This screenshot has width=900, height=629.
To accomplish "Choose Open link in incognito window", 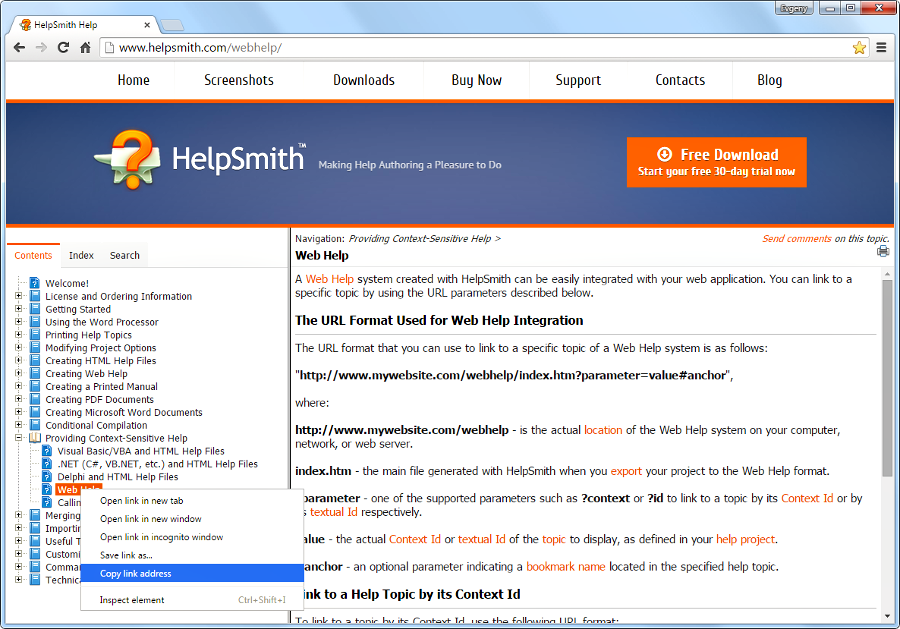I will pyautogui.click(x=192, y=537).
